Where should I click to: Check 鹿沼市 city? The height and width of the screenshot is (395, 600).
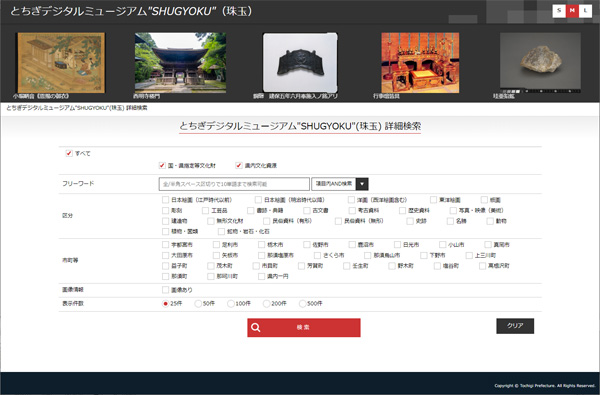pyautogui.click(x=352, y=245)
